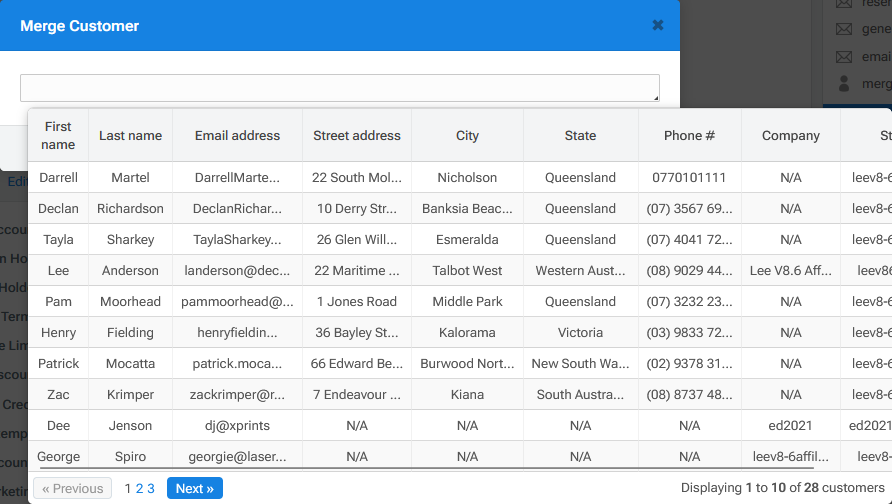Viewport: 892px width, 504px height.
Task: Click the 10 Derry Str... address cell
Action: point(357,208)
